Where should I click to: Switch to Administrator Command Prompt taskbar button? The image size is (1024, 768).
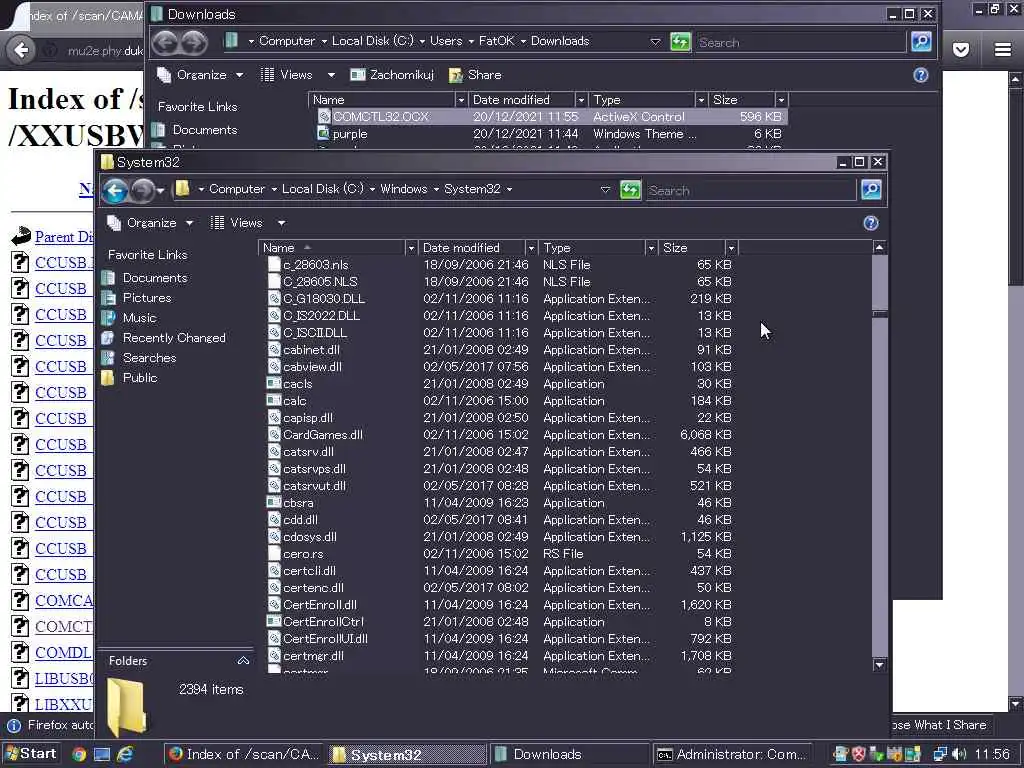coord(732,754)
